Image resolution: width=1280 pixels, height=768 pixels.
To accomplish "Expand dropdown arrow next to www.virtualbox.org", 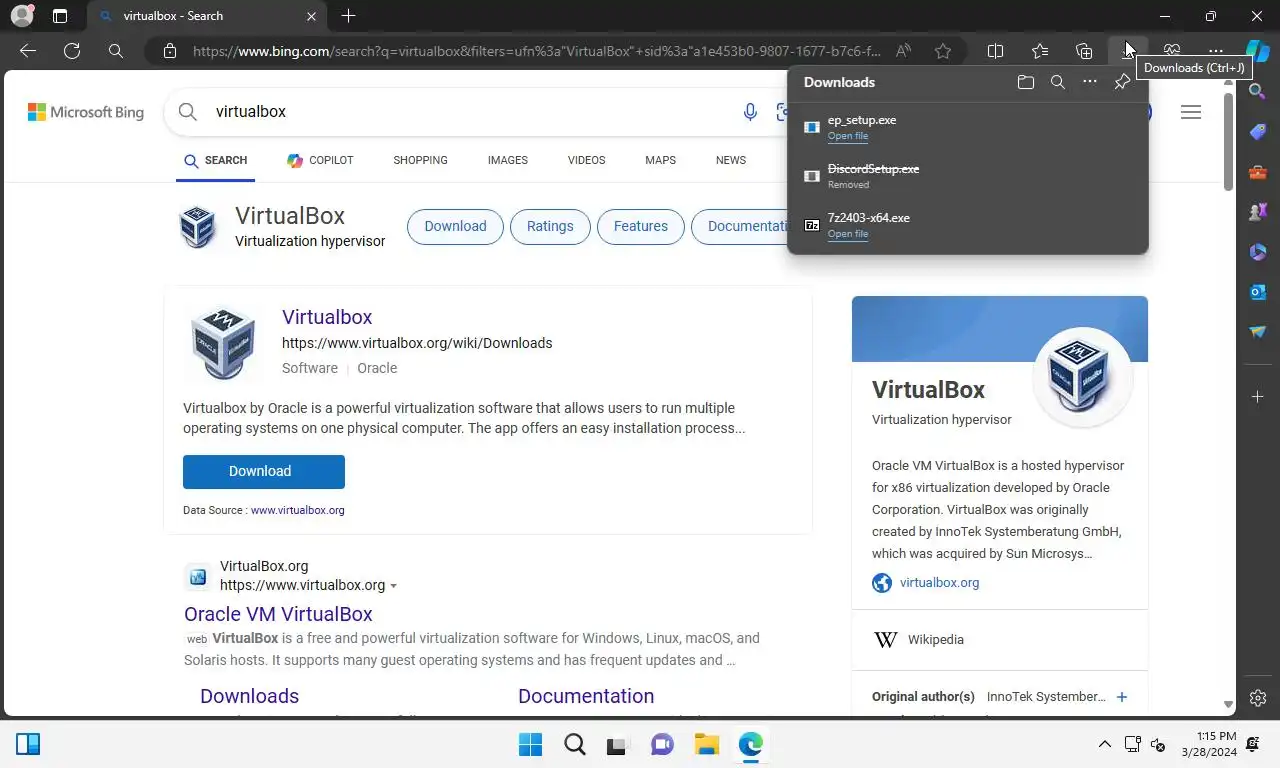I will coord(393,586).
